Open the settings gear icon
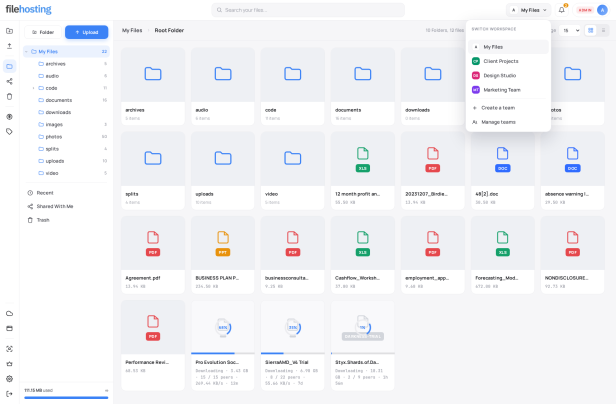This screenshot has width=616, height=404. pos(9,379)
